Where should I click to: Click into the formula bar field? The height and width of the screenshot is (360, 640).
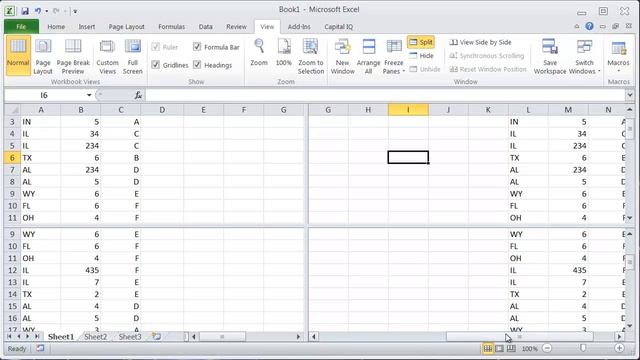click(385, 95)
